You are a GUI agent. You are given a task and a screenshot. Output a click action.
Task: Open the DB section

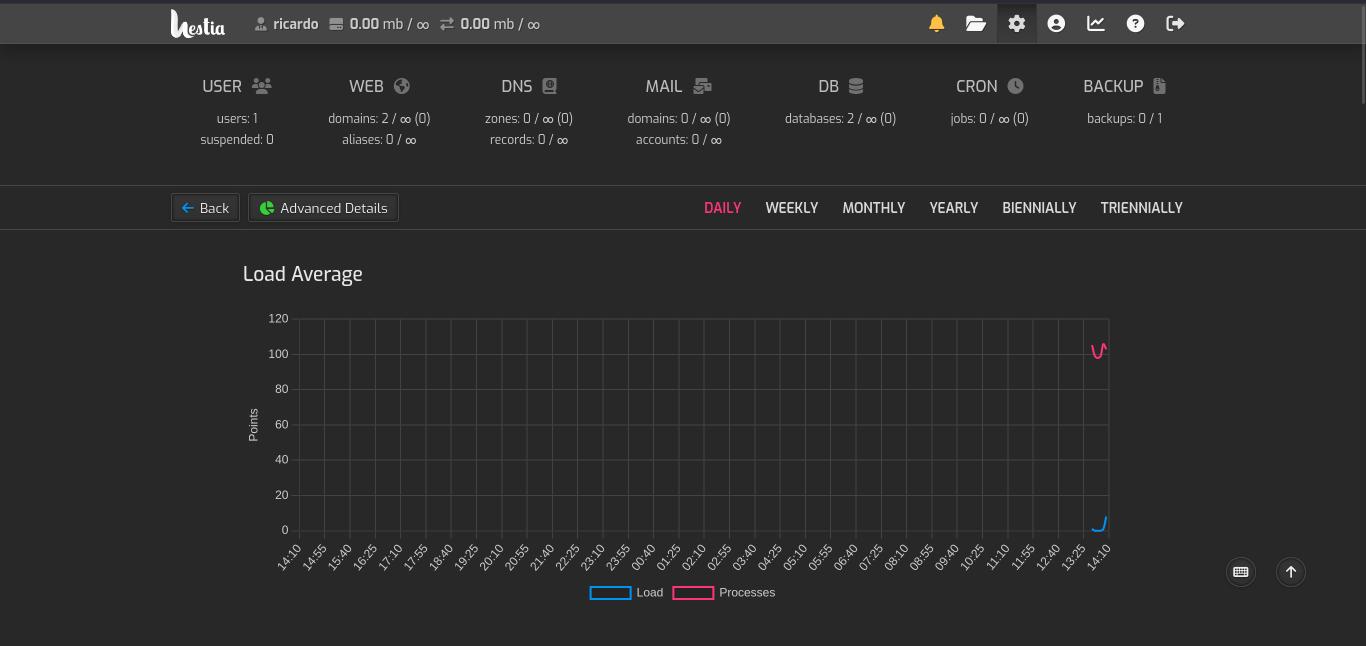[840, 86]
